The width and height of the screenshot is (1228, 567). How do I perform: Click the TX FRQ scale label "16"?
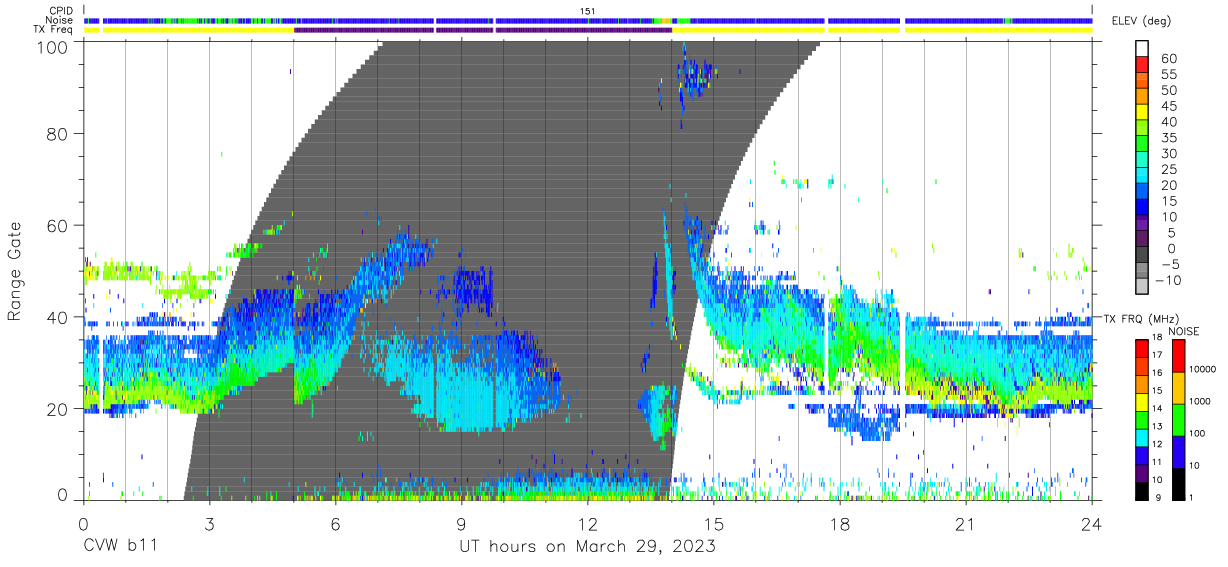(1156, 373)
